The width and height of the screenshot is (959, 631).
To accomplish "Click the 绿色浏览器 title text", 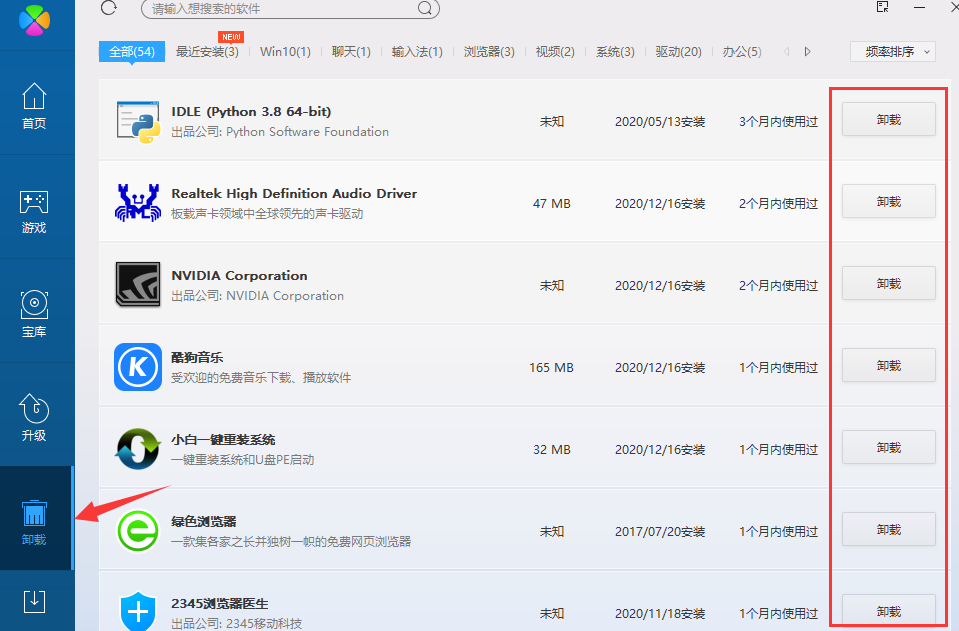I will [x=204, y=522].
